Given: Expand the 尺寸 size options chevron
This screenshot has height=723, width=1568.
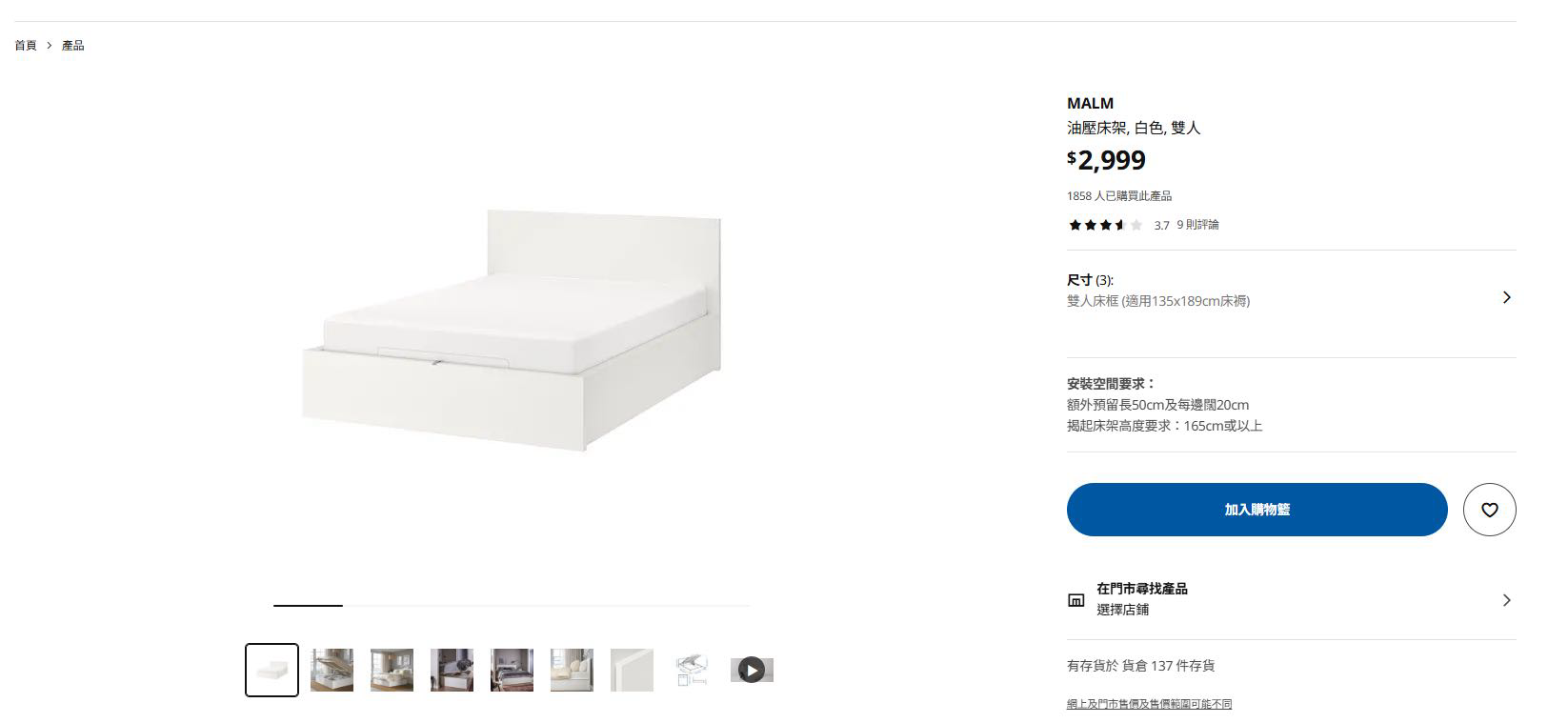Looking at the screenshot, I should coord(1506,297).
